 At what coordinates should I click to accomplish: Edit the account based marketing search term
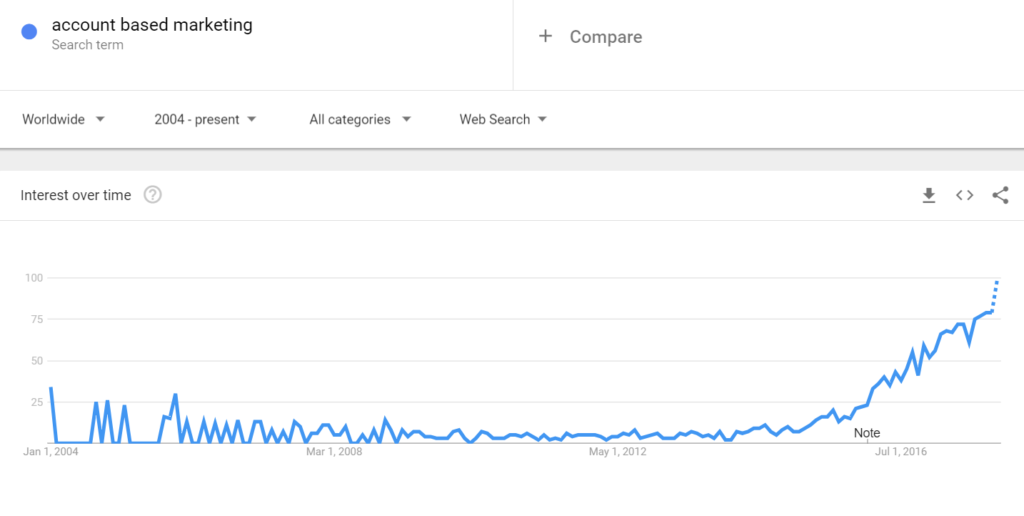tap(152, 25)
